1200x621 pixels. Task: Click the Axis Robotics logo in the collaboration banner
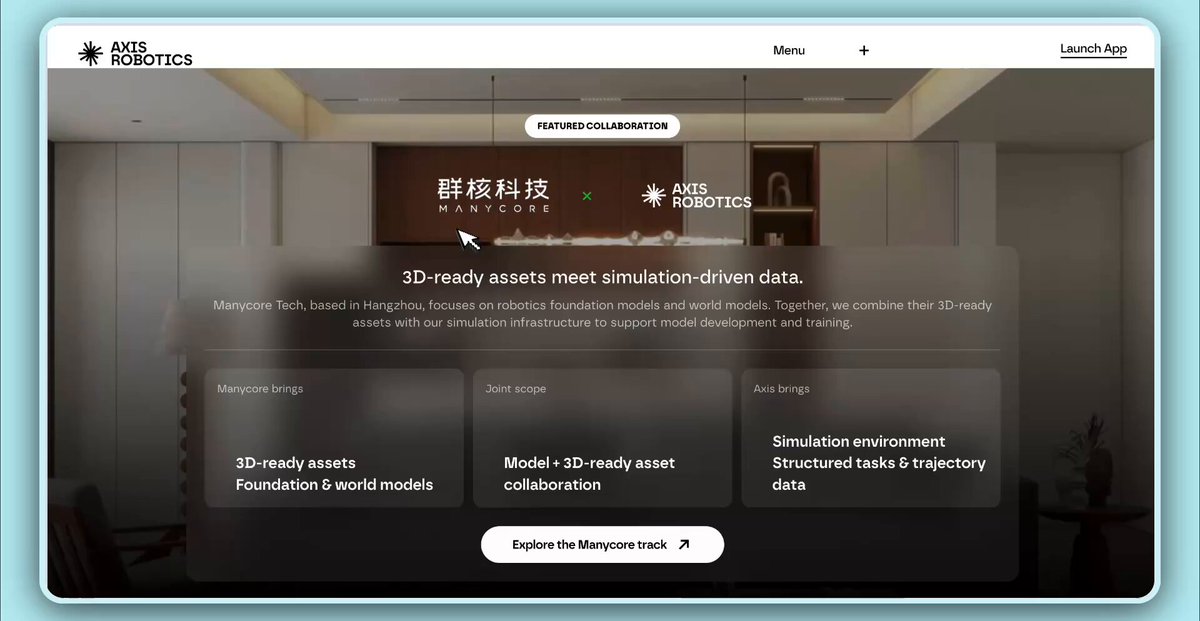coord(696,196)
